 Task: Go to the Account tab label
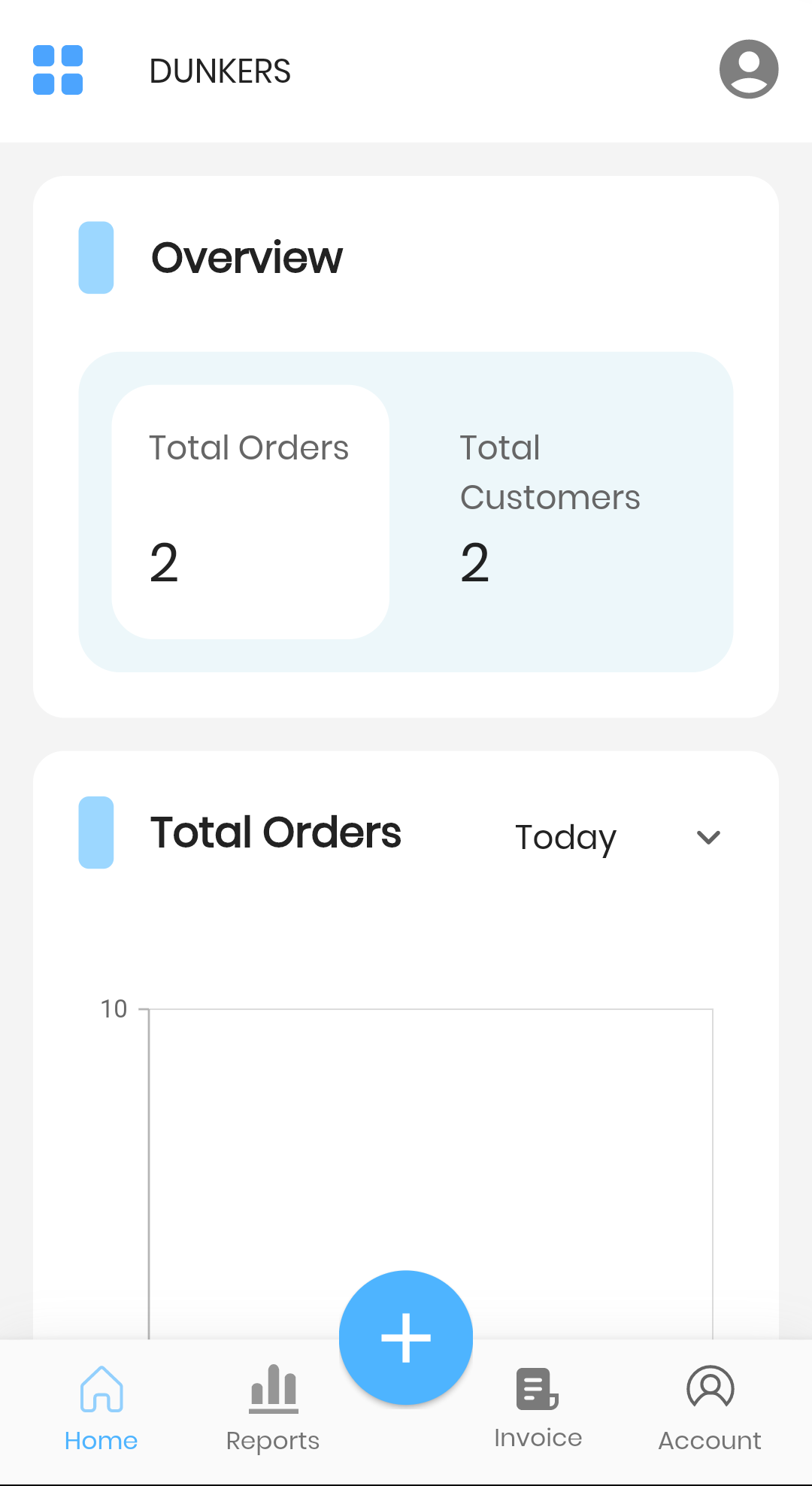point(710,1441)
